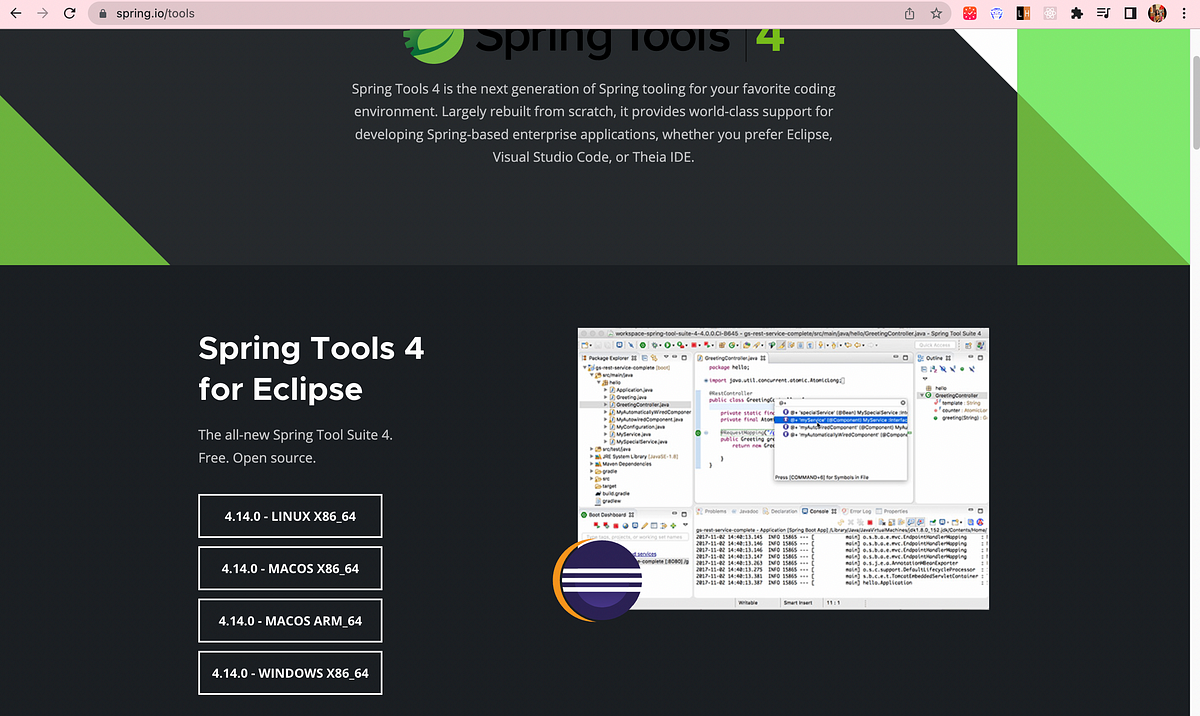Click the 'Spring Tools 4 for Eclipse' heading
This screenshot has height=716, width=1200.
point(311,368)
